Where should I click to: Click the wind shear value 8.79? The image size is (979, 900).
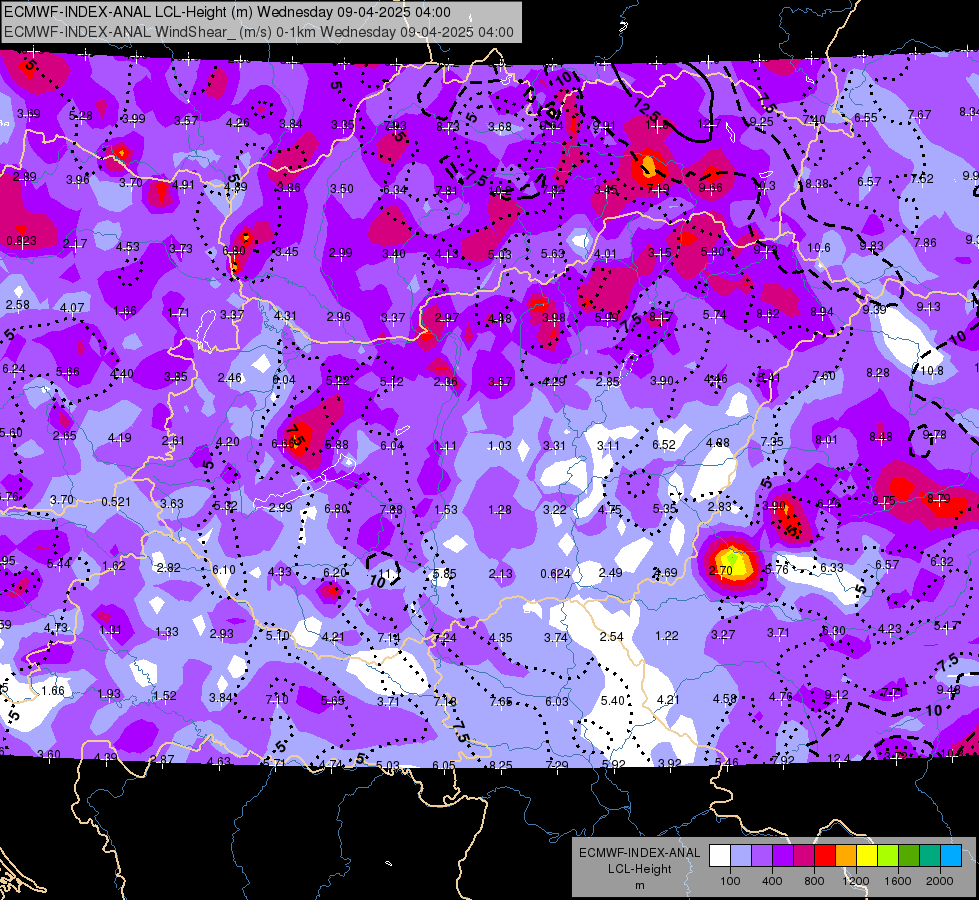pos(939,498)
